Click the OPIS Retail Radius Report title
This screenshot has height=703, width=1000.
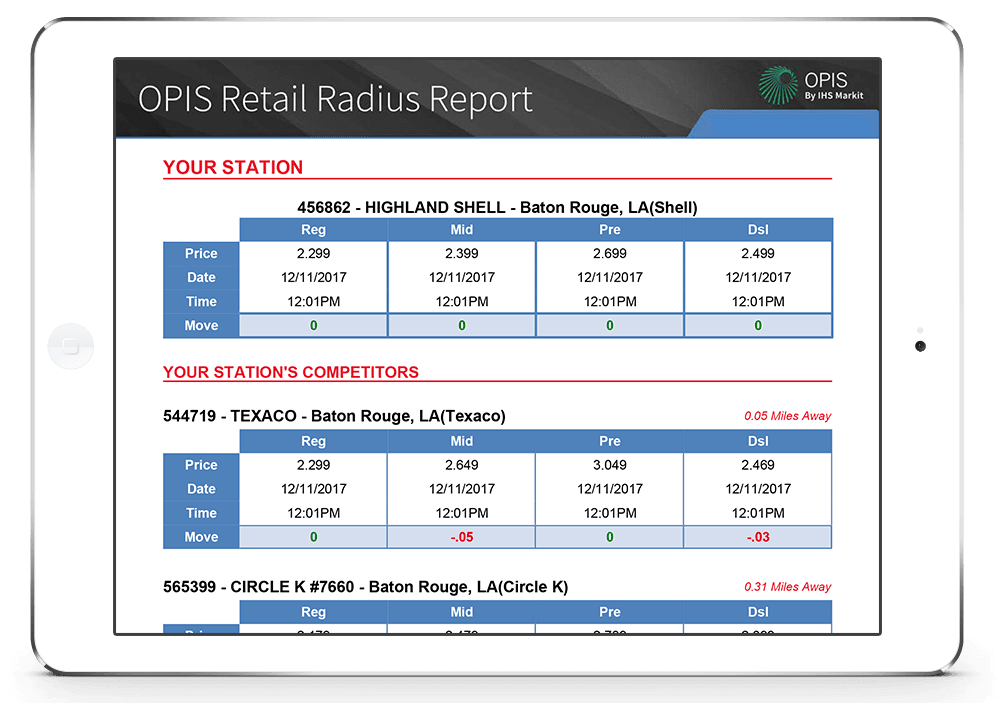click(335, 99)
